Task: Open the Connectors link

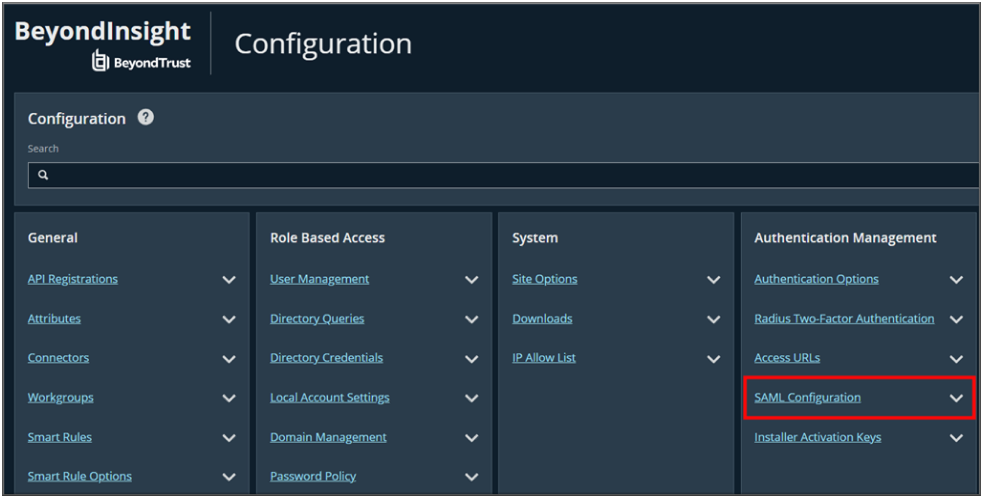Action: 58,358
